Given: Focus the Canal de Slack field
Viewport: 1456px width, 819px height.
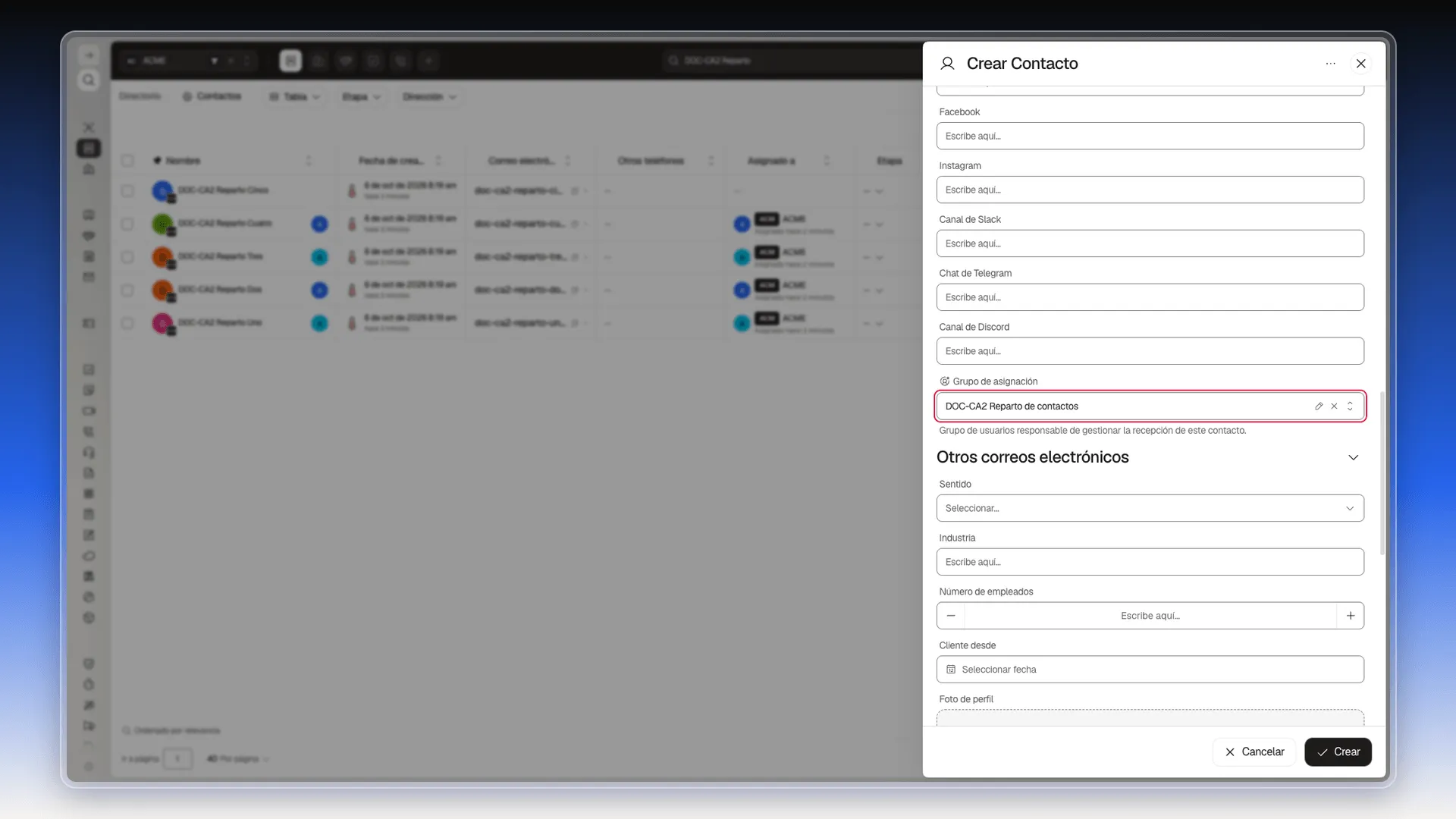Looking at the screenshot, I should tap(1150, 243).
